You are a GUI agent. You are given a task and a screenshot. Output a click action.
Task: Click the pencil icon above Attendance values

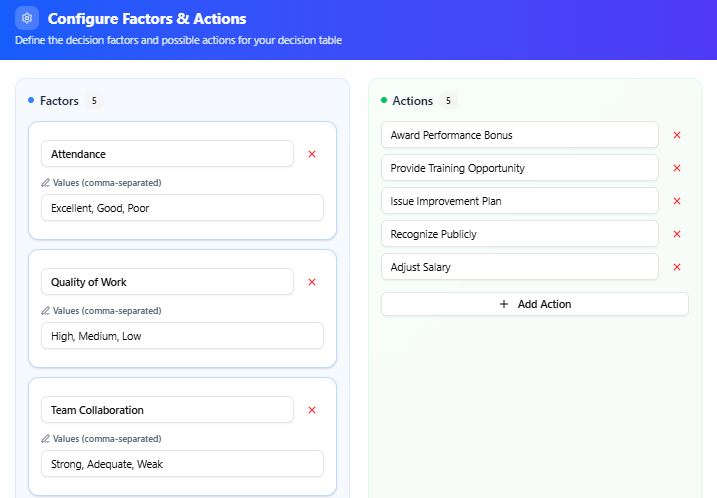tap(45, 183)
